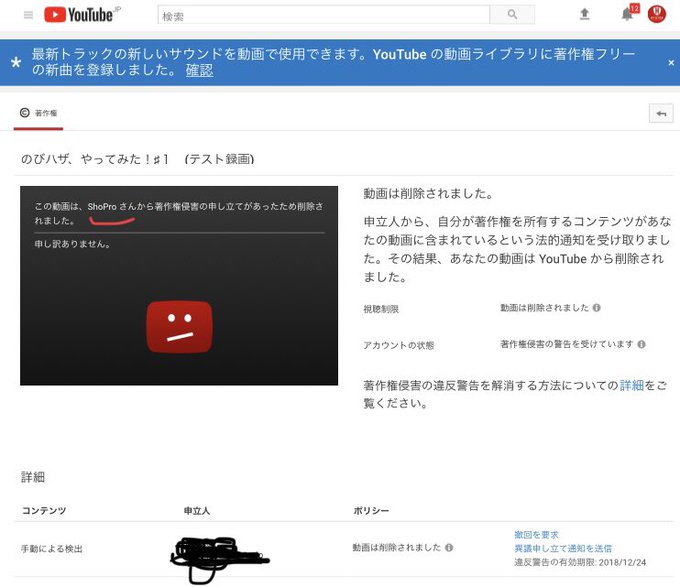
Task: Click the star icon in blue banner
Action: point(16,63)
